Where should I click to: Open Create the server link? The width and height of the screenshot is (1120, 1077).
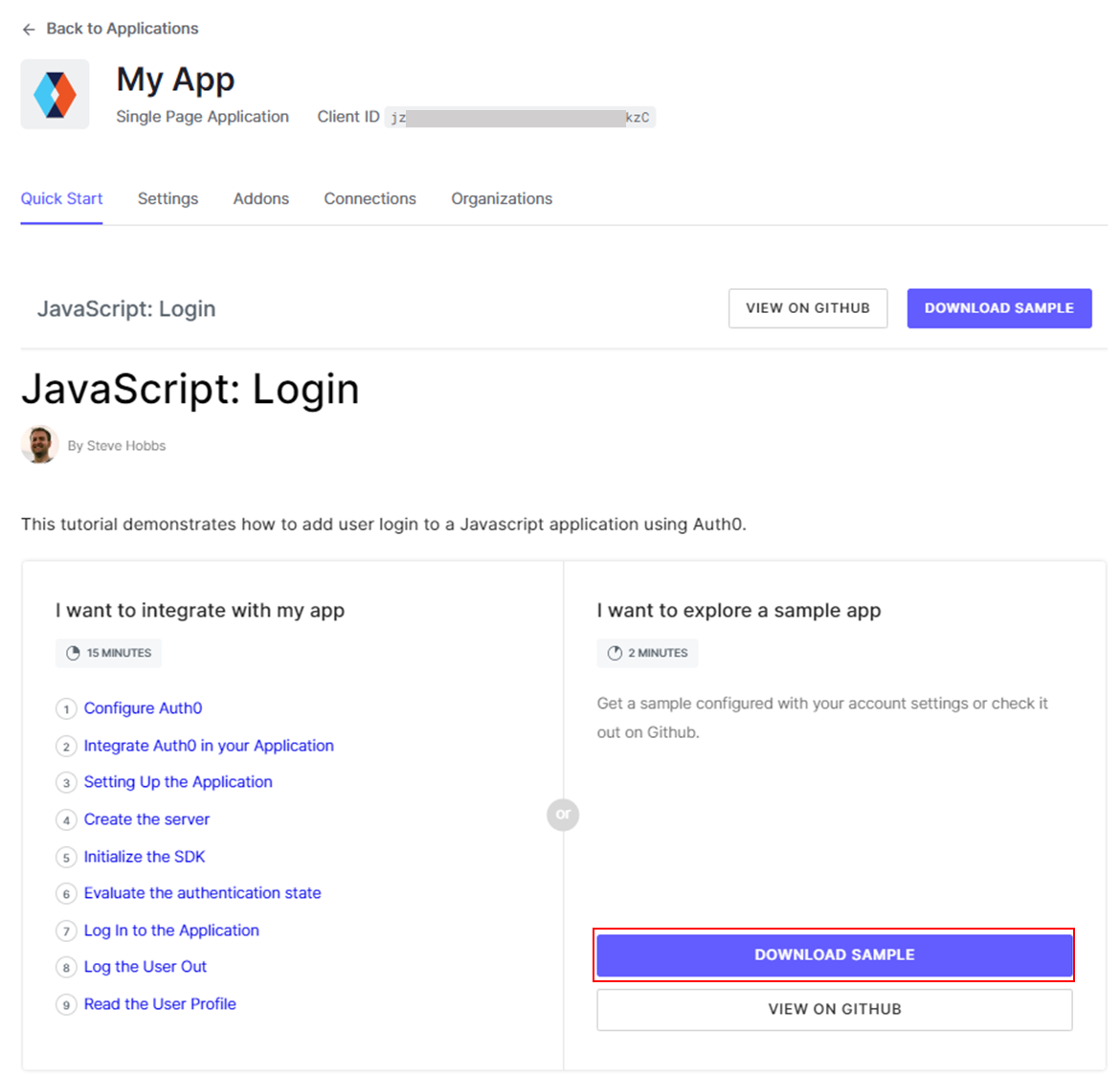(x=146, y=819)
